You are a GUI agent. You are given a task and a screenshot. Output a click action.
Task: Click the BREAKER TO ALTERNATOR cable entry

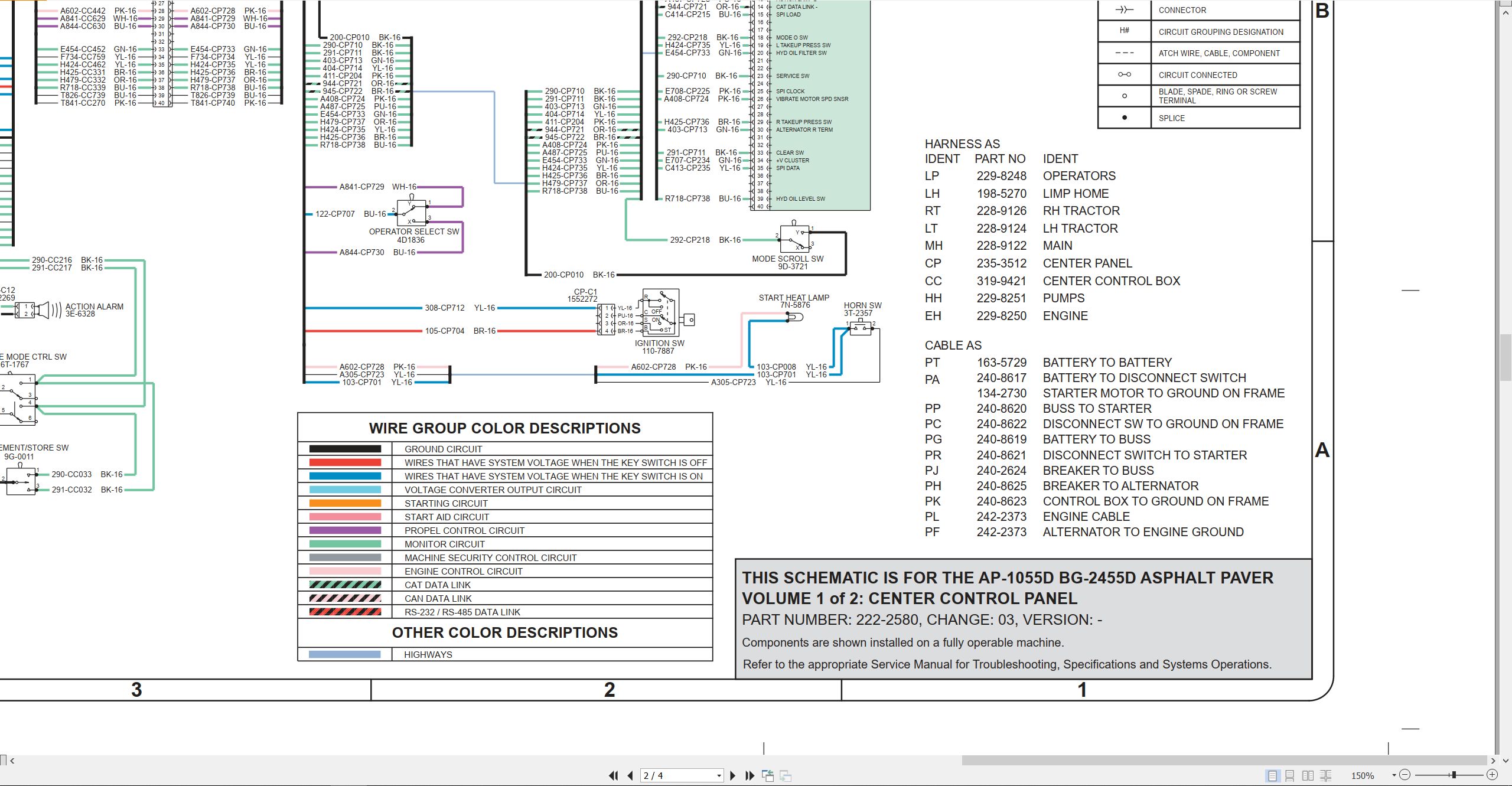pyautogui.click(x=1121, y=486)
